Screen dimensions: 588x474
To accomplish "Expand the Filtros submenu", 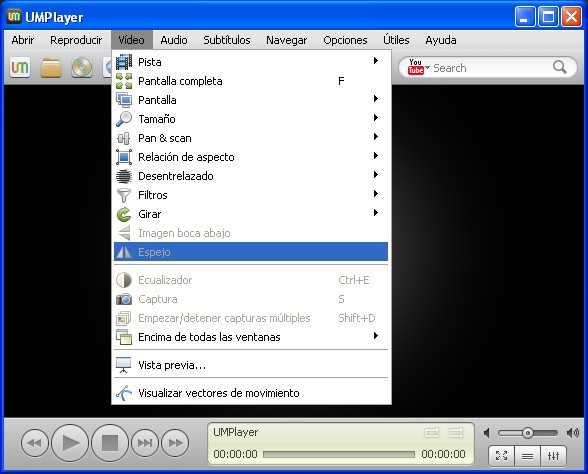I will click(251, 195).
